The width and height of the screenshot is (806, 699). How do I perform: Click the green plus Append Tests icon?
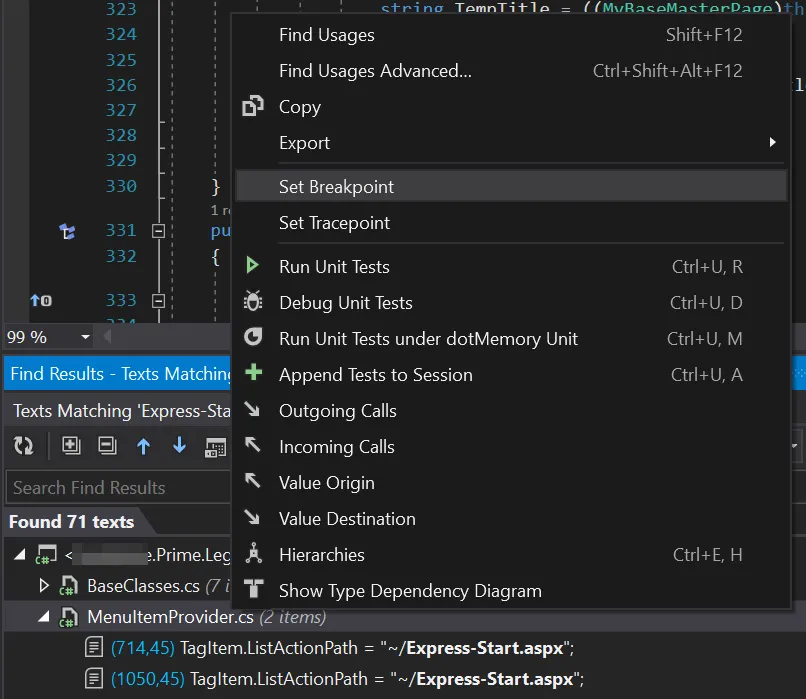(x=254, y=374)
